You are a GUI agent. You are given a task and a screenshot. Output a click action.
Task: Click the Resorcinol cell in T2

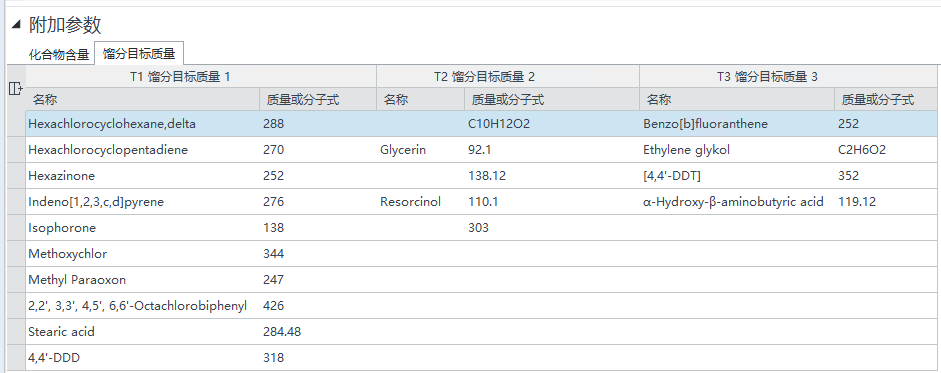420,201
